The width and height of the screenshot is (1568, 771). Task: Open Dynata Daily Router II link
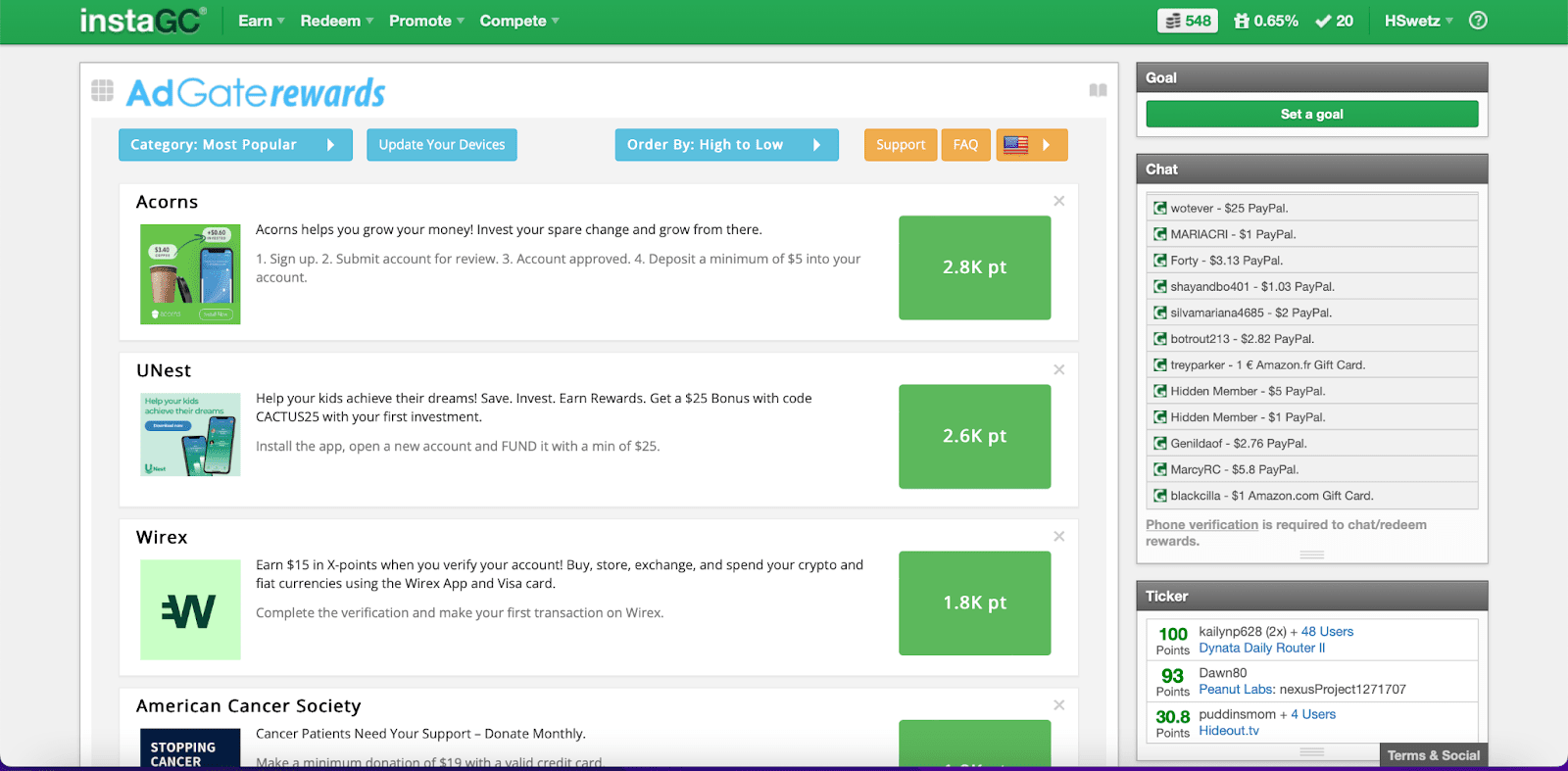[1262, 648]
